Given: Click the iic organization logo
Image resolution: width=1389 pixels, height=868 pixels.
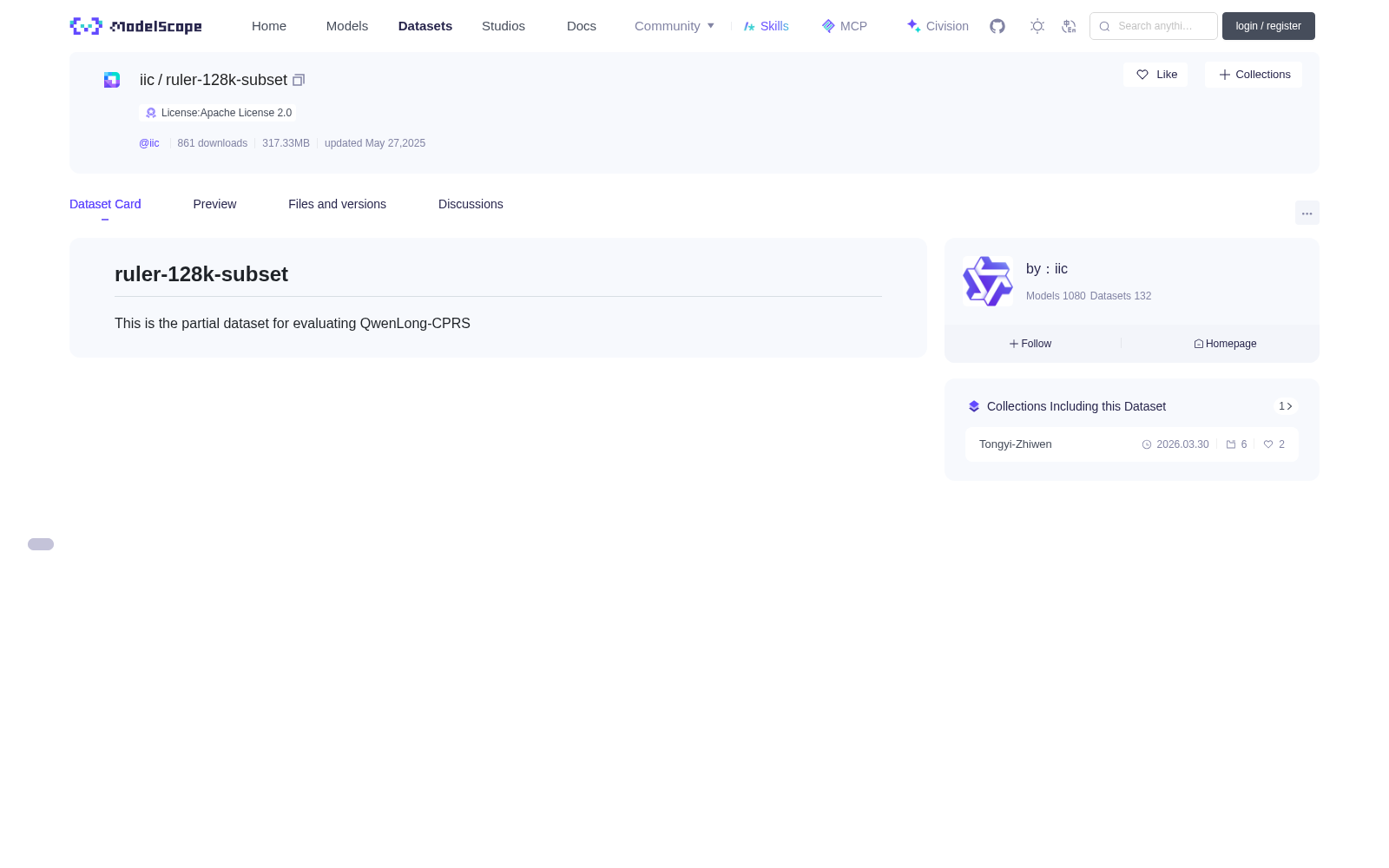Looking at the screenshot, I should coord(988,281).
